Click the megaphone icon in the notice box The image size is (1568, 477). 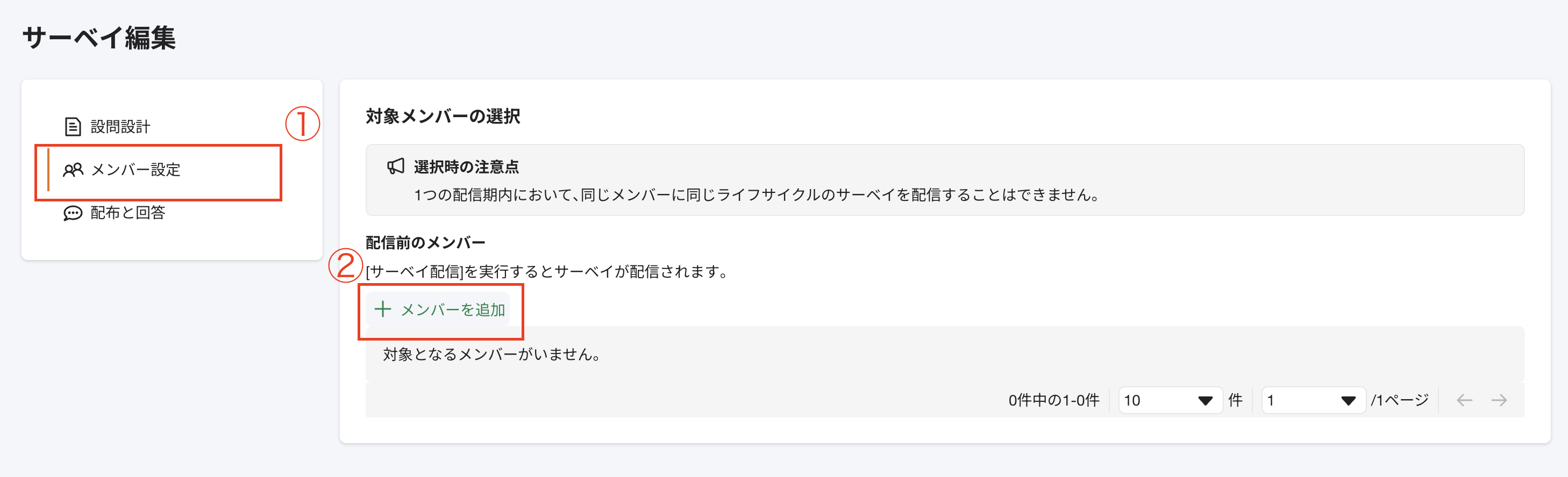coord(396,165)
